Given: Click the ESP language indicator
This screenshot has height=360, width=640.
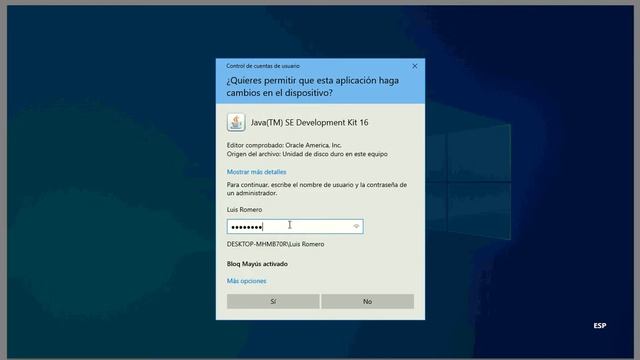Looking at the screenshot, I should coord(600,325).
